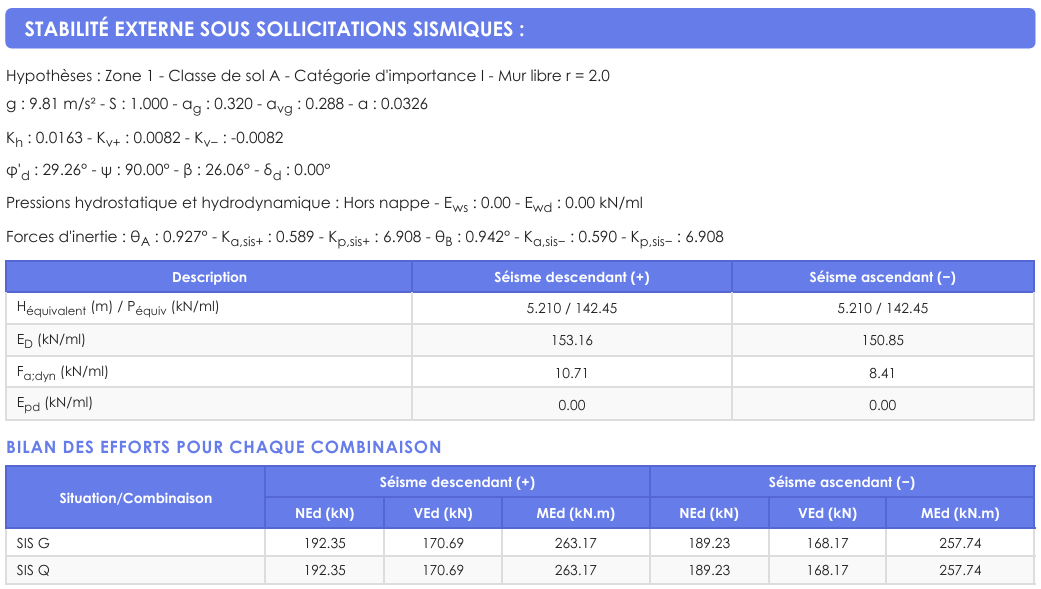Click the 'Description' column header
This screenshot has width=1041, height=589.
click(x=209, y=277)
